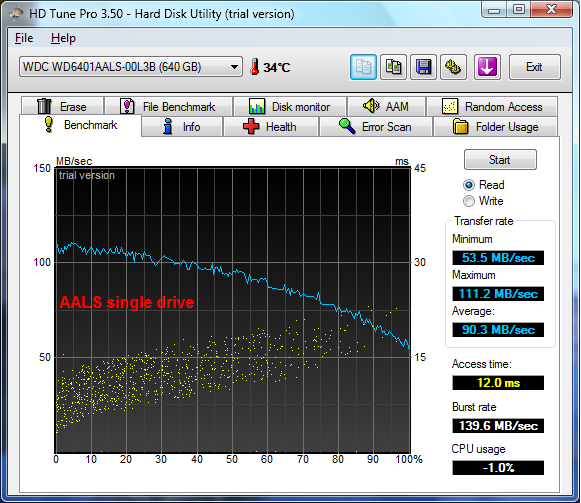Click inside the benchmark graph area
Viewport: 581px width, 503px height.
[x=233, y=310]
